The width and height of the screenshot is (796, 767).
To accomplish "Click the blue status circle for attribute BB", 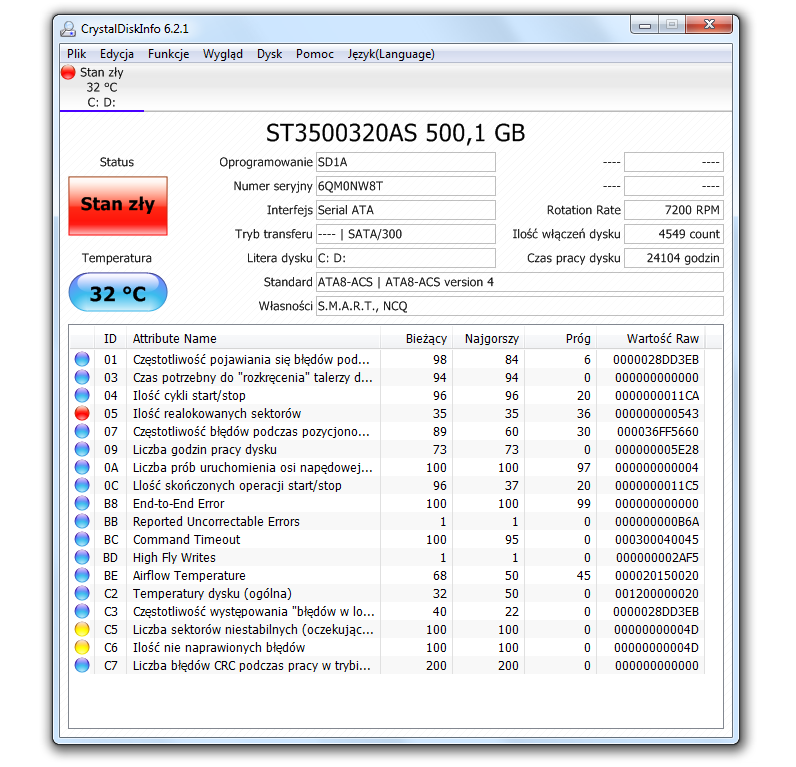I will coord(82,522).
